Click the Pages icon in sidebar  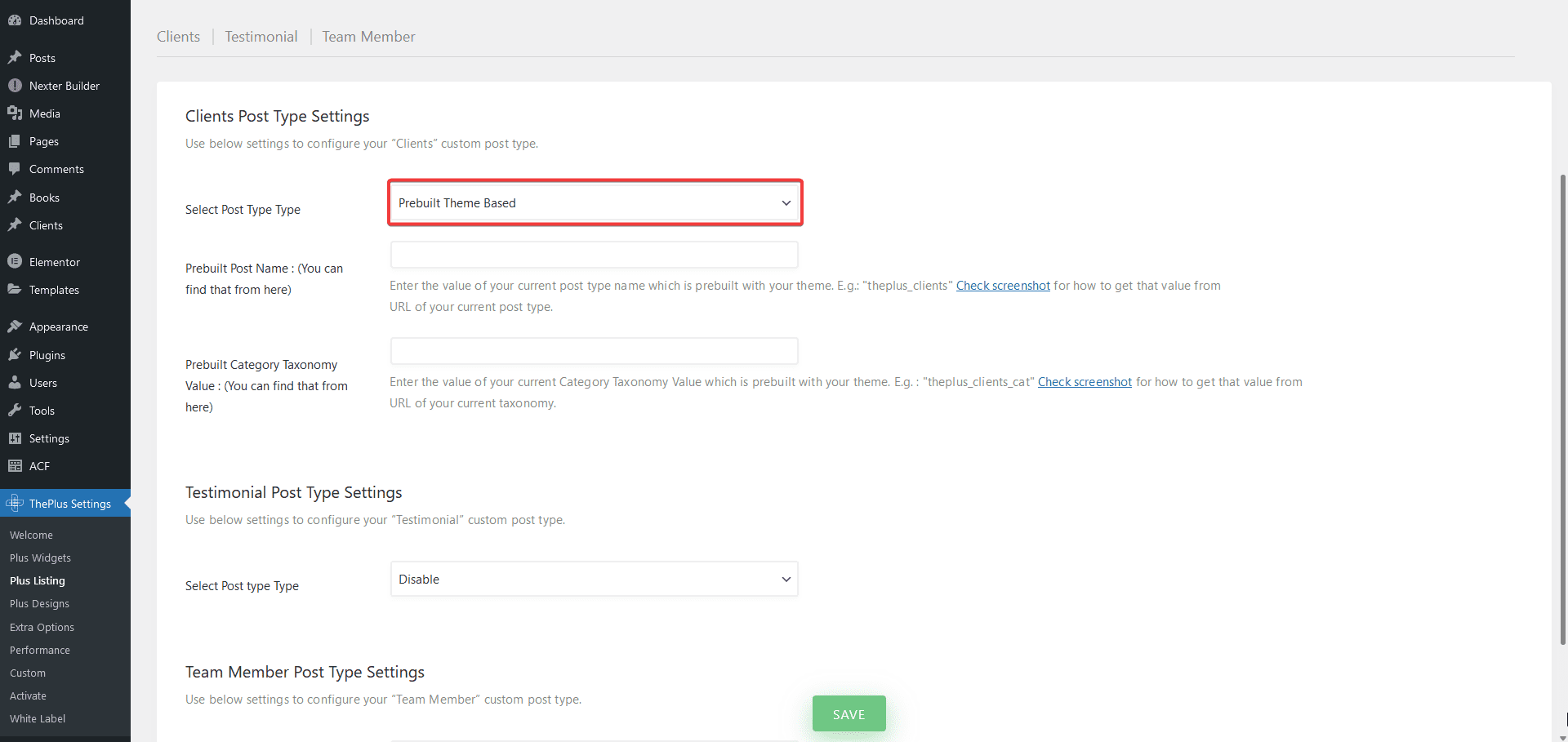tap(15, 141)
